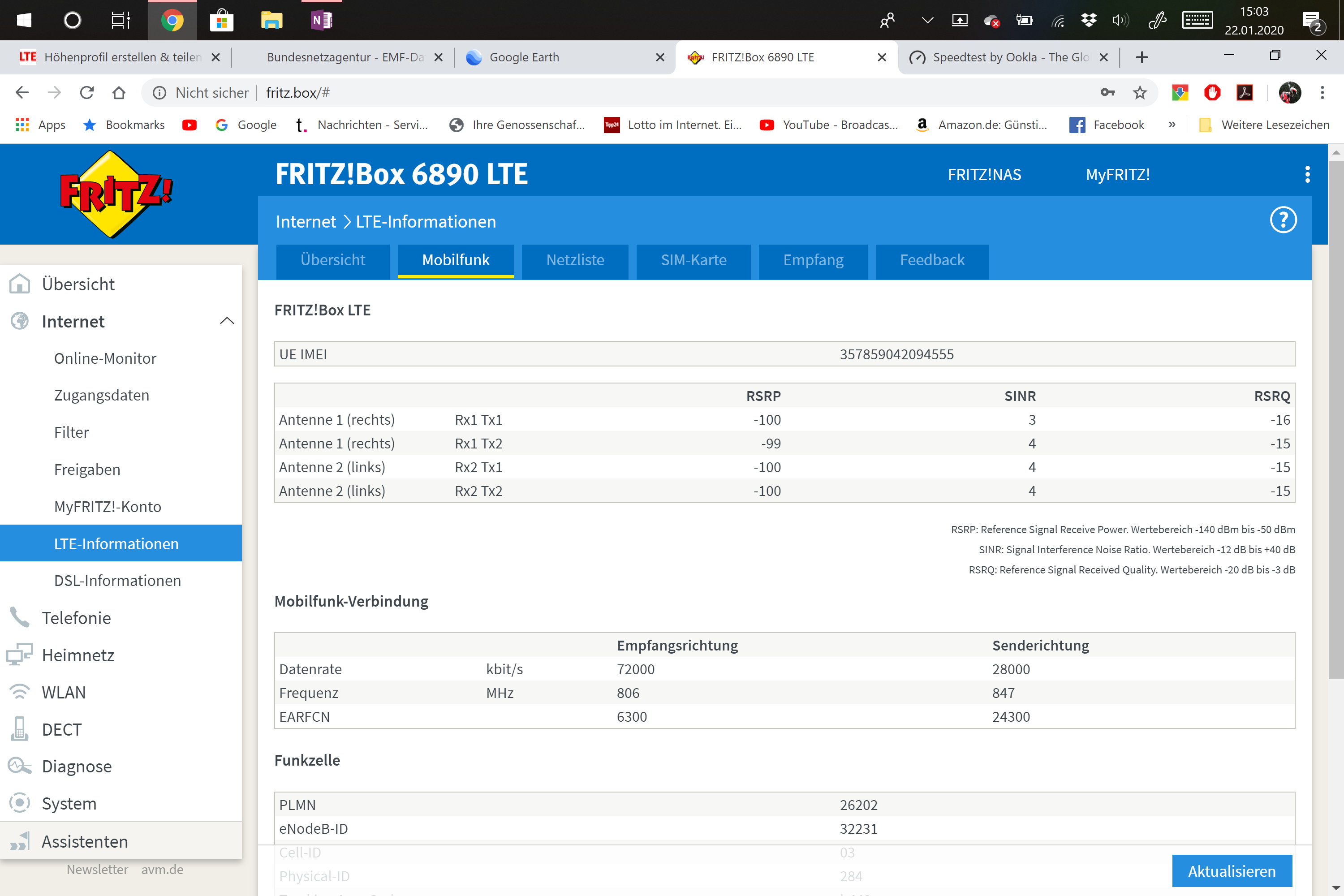Bookmark this page with the star icon

pyautogui.click(x=1140, y=93)
